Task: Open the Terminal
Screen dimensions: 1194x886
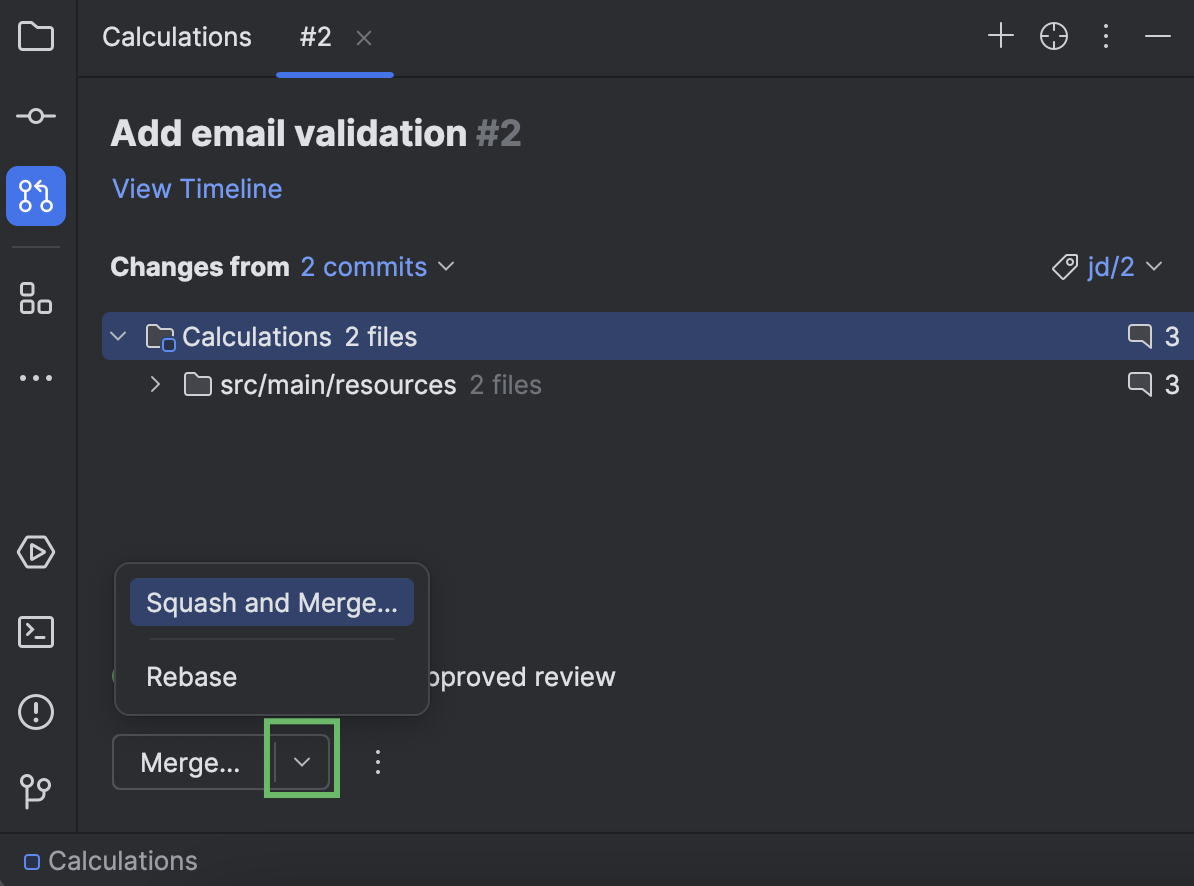Action: tap(36, 631)
